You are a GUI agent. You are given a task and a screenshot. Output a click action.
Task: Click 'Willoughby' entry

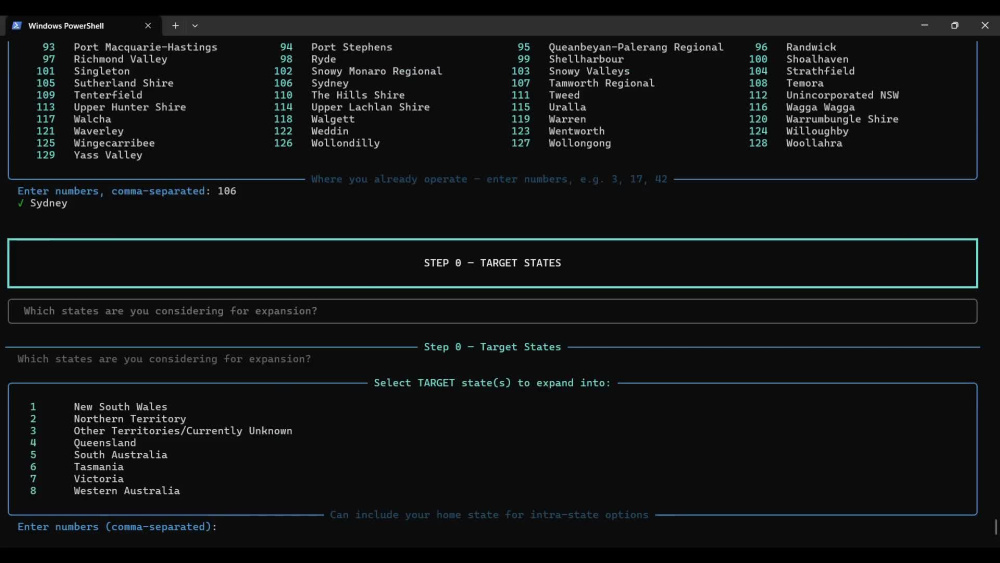point(818,131)
